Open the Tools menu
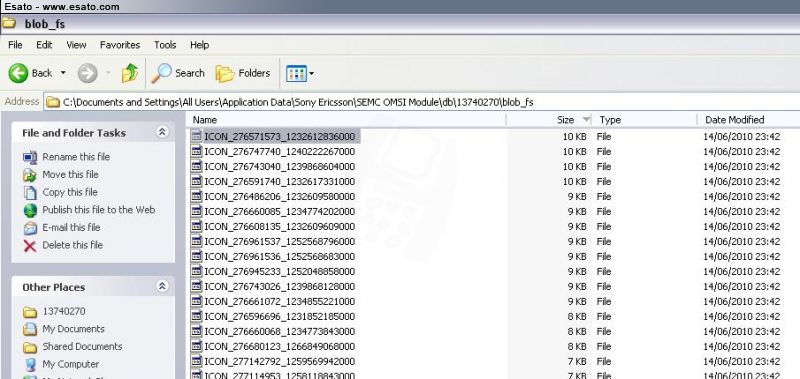The height and width of the screenshot is (379, 800). coord(165,45)
